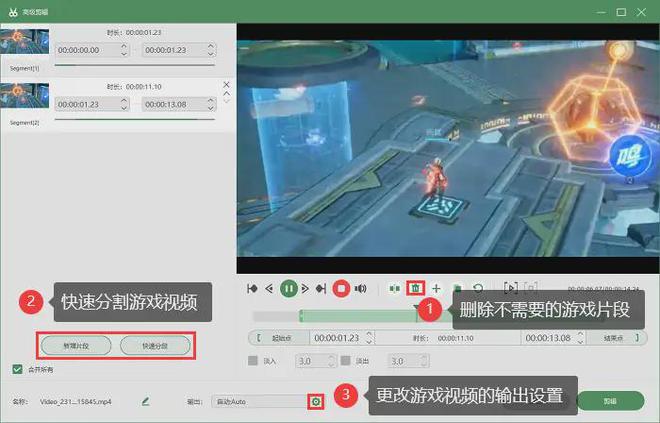Enable the fade-out checkbox
The image size is (660, 423).
pos(346,361)
